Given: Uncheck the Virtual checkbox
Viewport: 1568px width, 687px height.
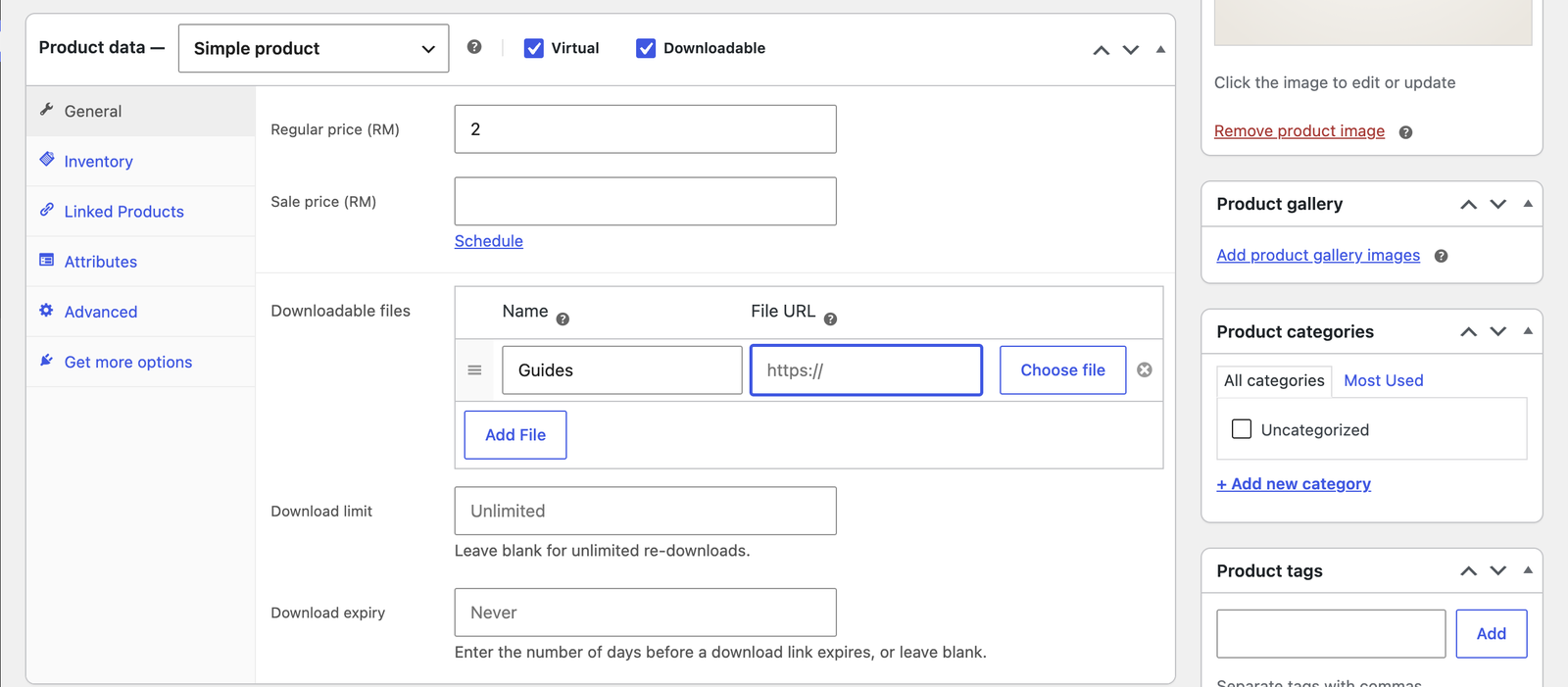Looking at the screenshot, I should 534,48.
